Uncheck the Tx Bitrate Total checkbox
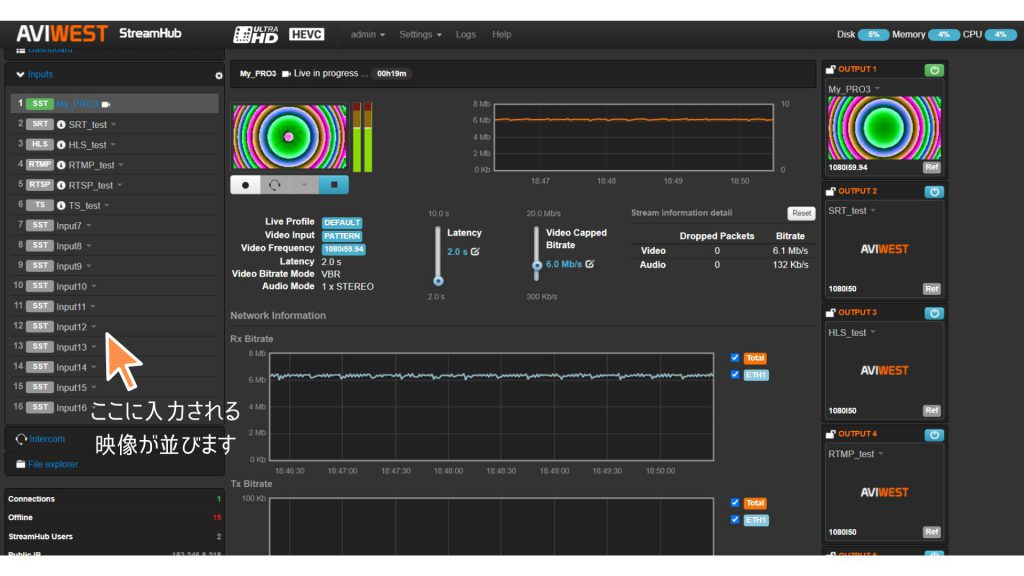The image size is (1024, 576). [x=735, y=503]
